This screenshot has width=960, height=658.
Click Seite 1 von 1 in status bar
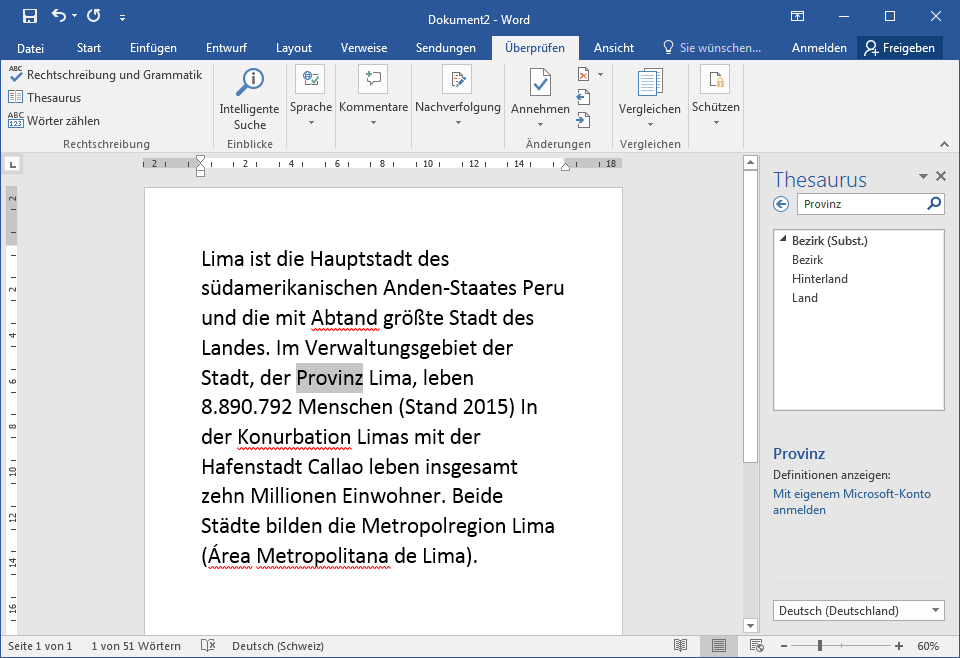click(x=40, y=646)
